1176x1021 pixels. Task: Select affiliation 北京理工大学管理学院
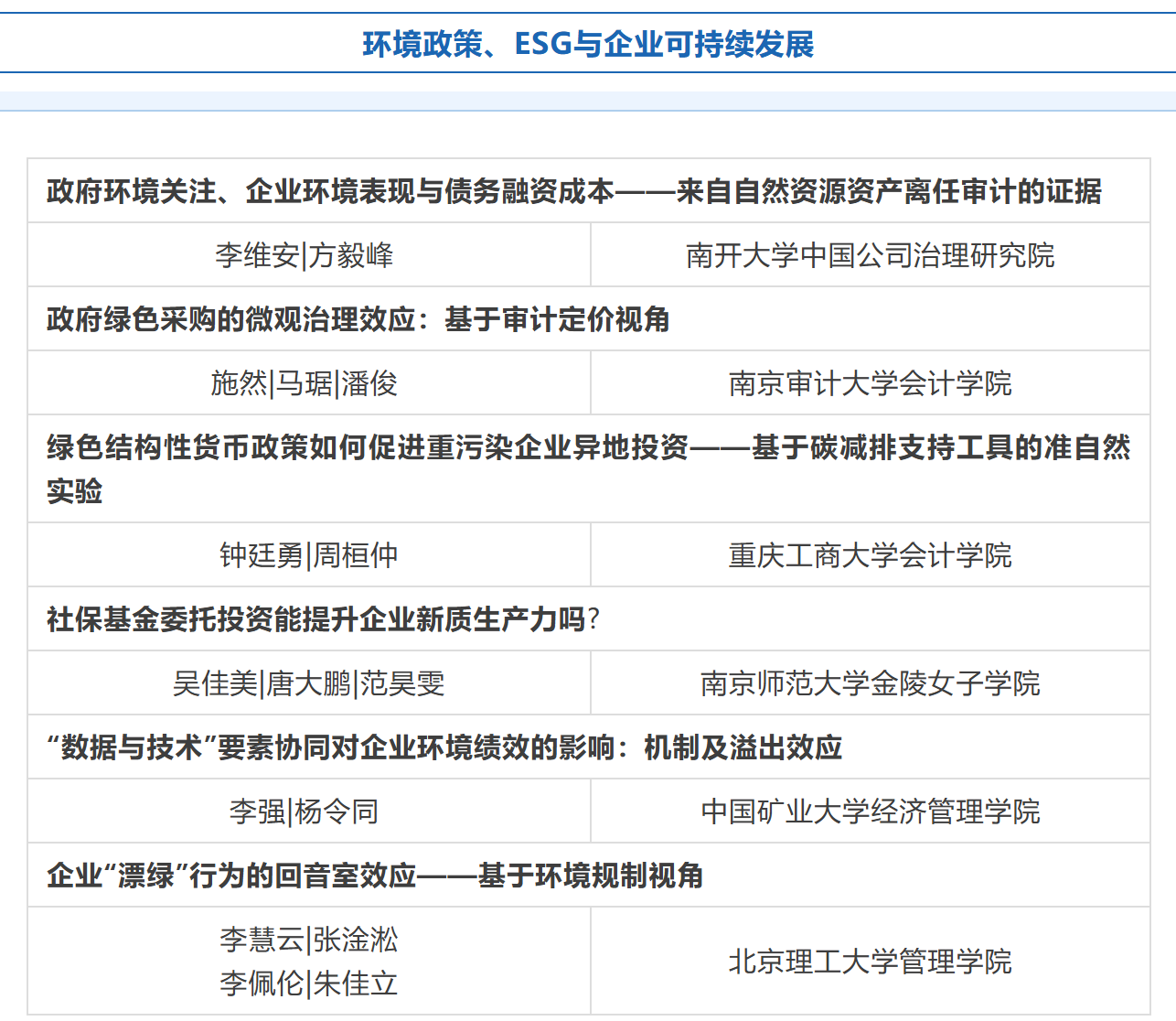[870, 962]
